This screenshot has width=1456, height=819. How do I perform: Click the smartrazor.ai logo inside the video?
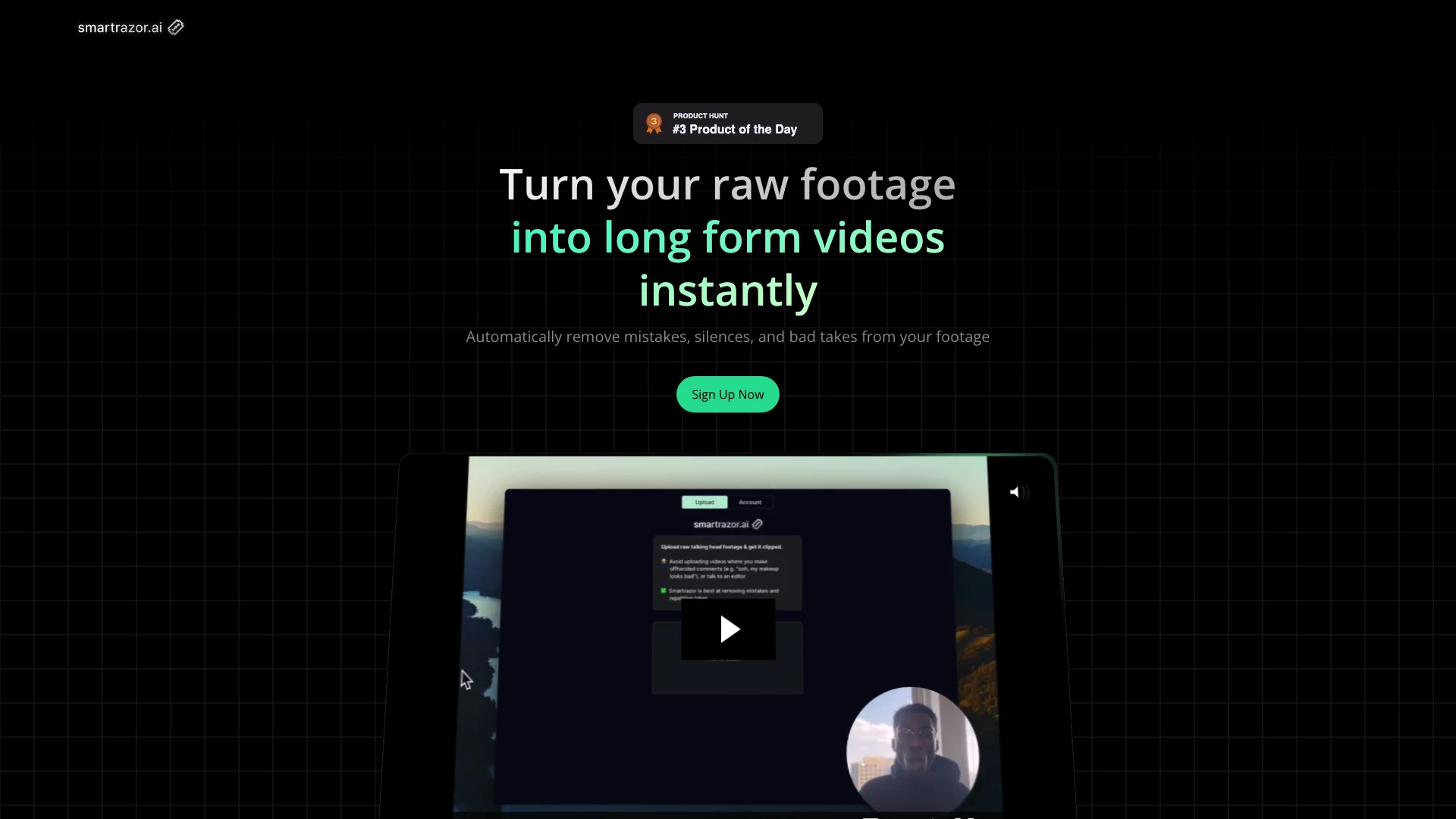[728, 524]
